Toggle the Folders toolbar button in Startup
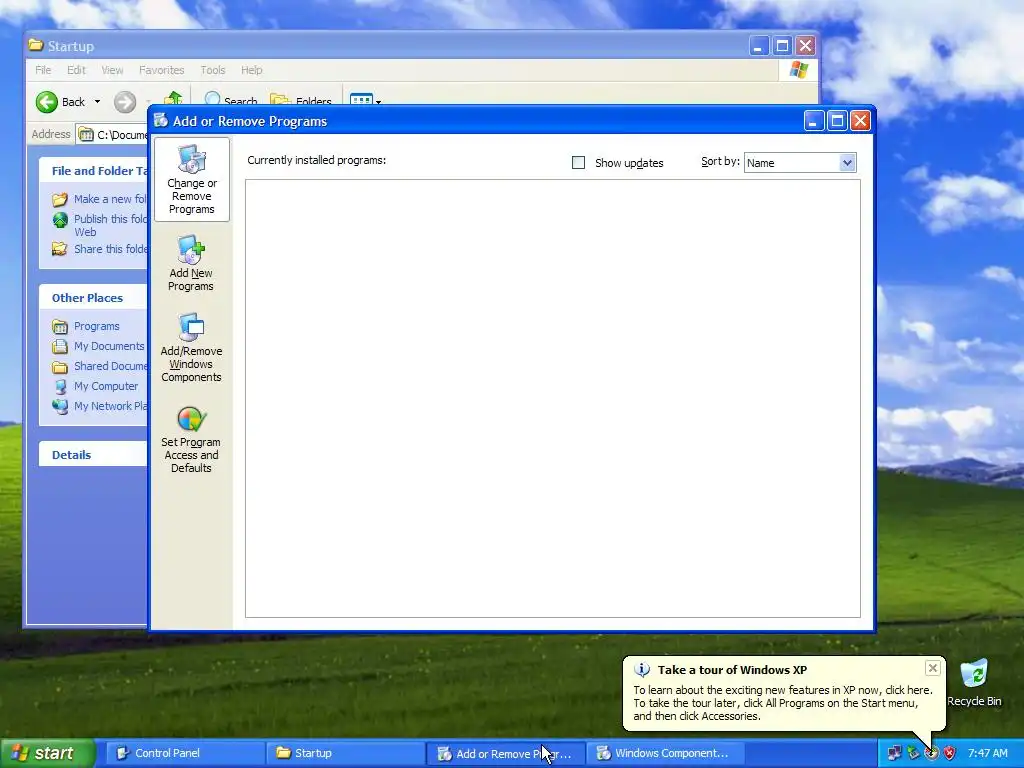Image resolution: width=1024 pixels, height=768 pixels. tap(301, 101)
